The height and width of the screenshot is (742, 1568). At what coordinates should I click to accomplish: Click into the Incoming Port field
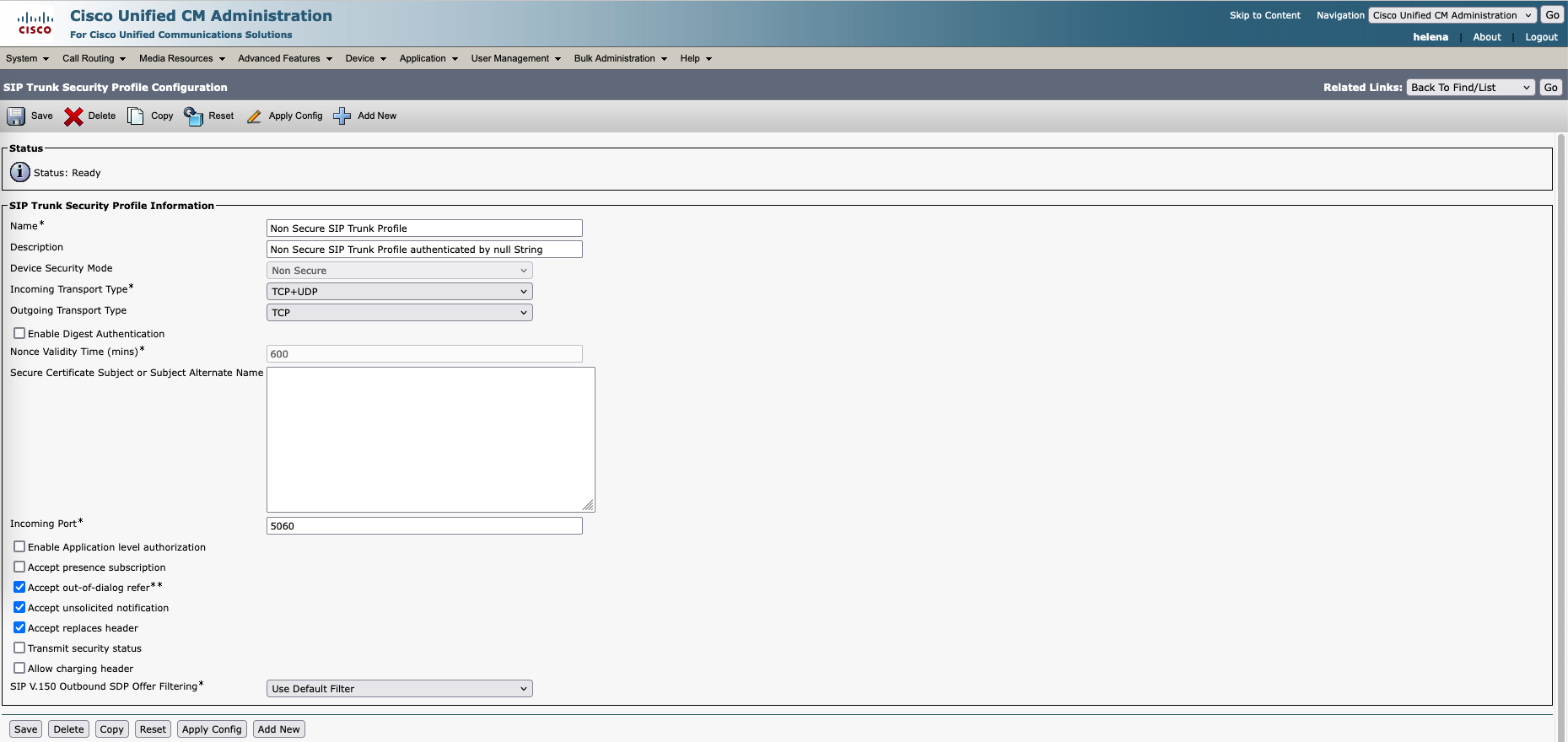tap(424, 526)
